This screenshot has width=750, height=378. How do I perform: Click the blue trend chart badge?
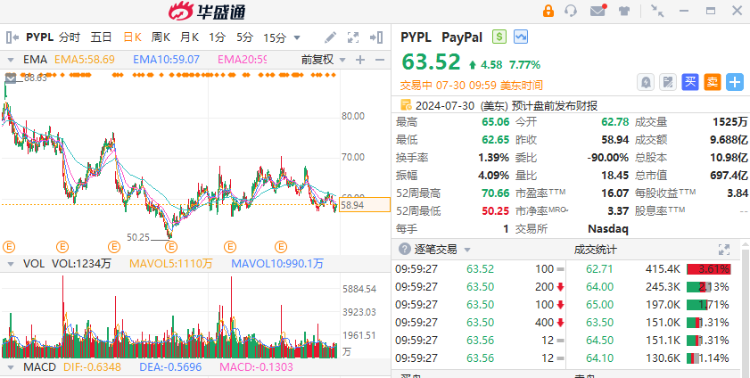(x=520, y=37)
